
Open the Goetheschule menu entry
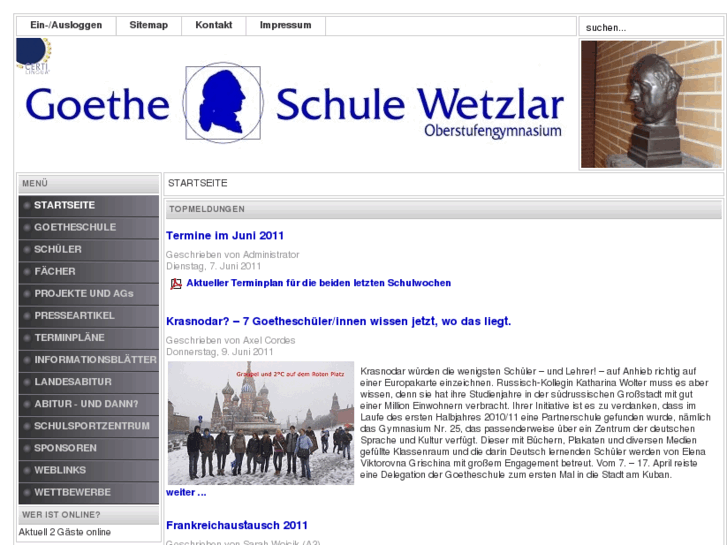(89, 227)
